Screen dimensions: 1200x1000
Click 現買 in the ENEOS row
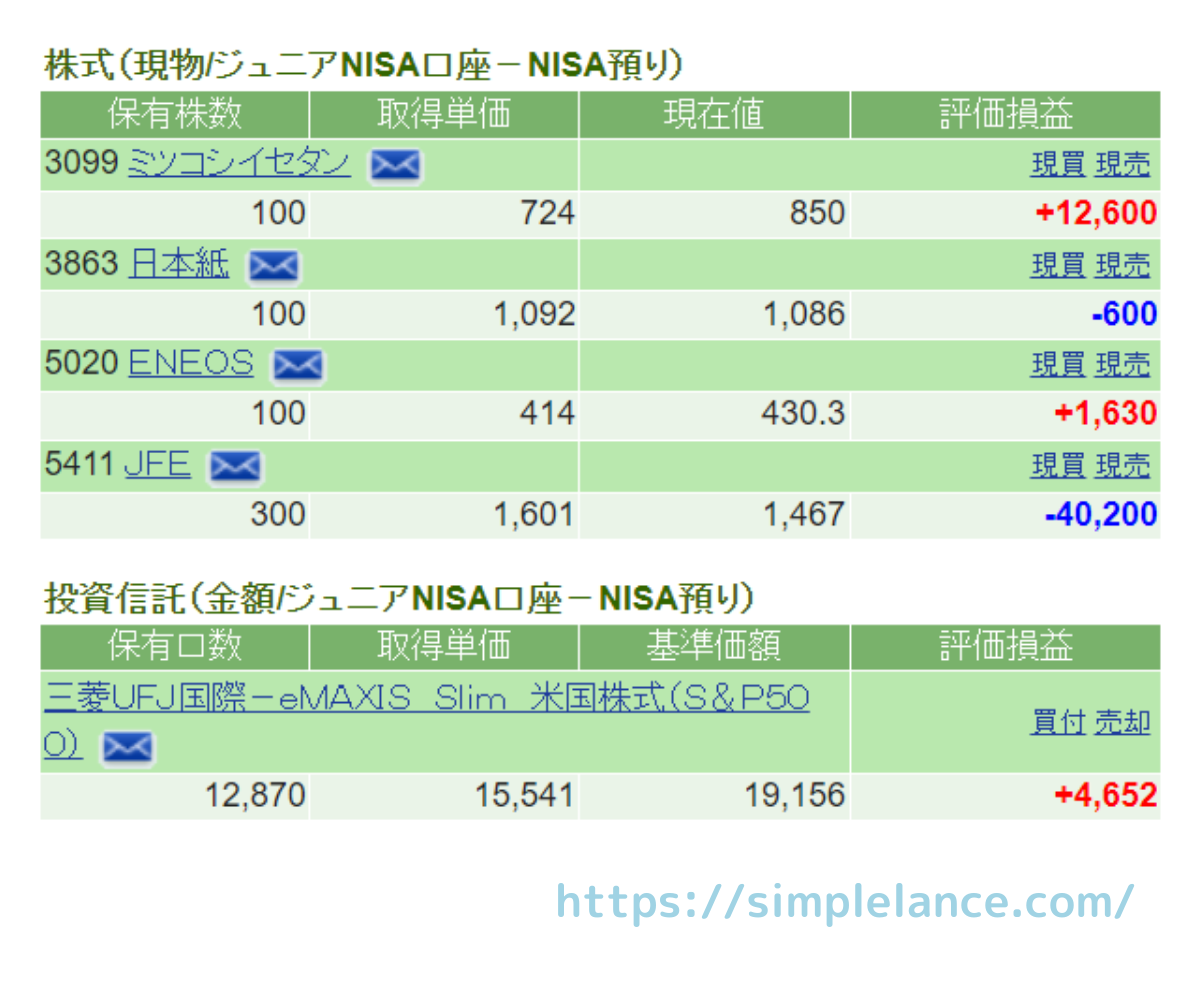[x=1058, y=366]
